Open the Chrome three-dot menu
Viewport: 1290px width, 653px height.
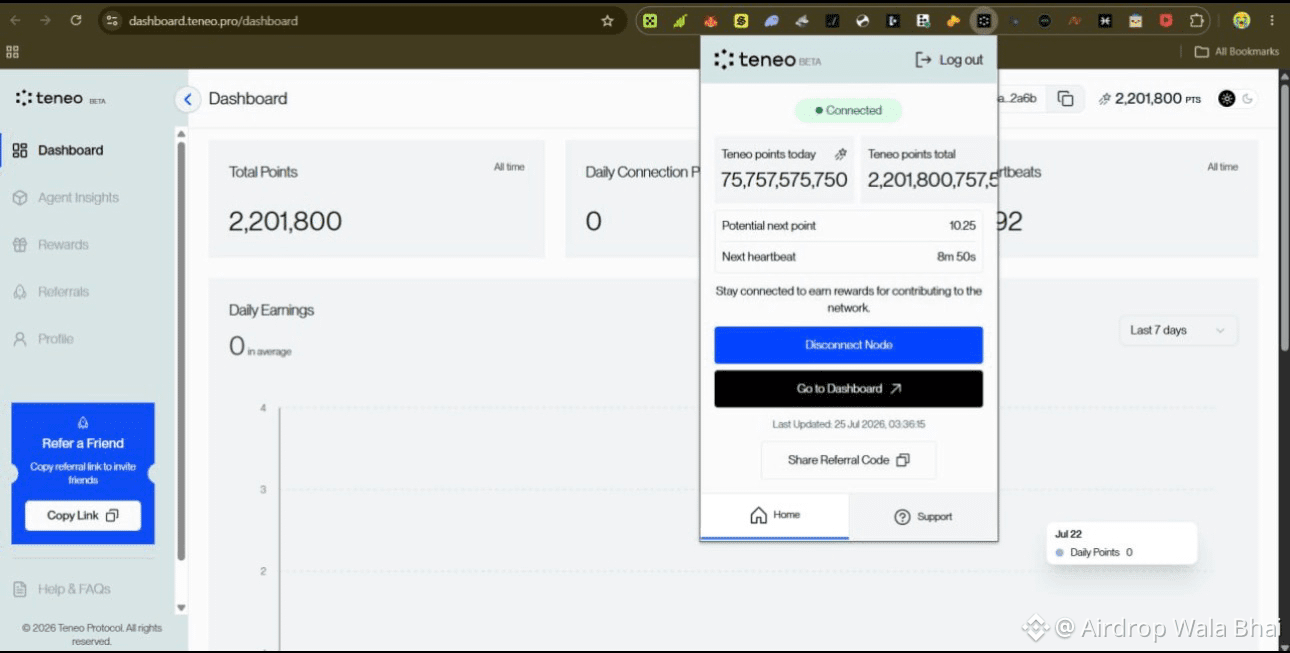(1273, 20)
